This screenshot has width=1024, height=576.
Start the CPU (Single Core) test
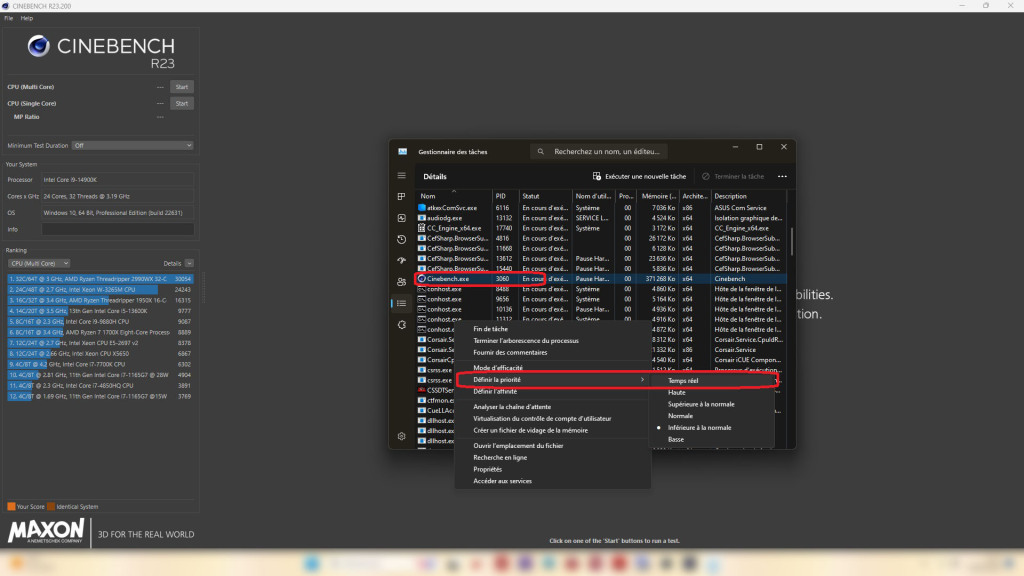pos(182,103)
